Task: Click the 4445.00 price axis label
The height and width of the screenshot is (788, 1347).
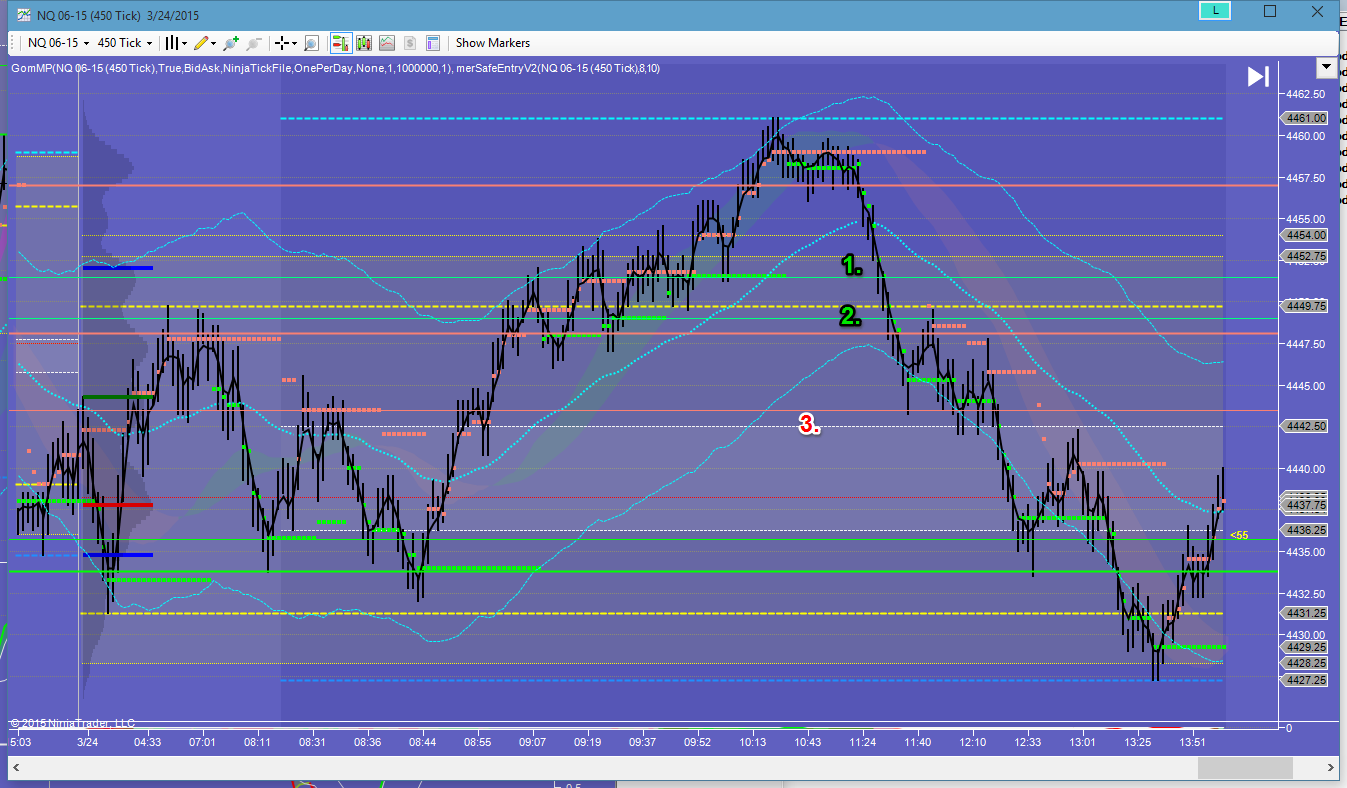Action: click(x=1306, y=385)
